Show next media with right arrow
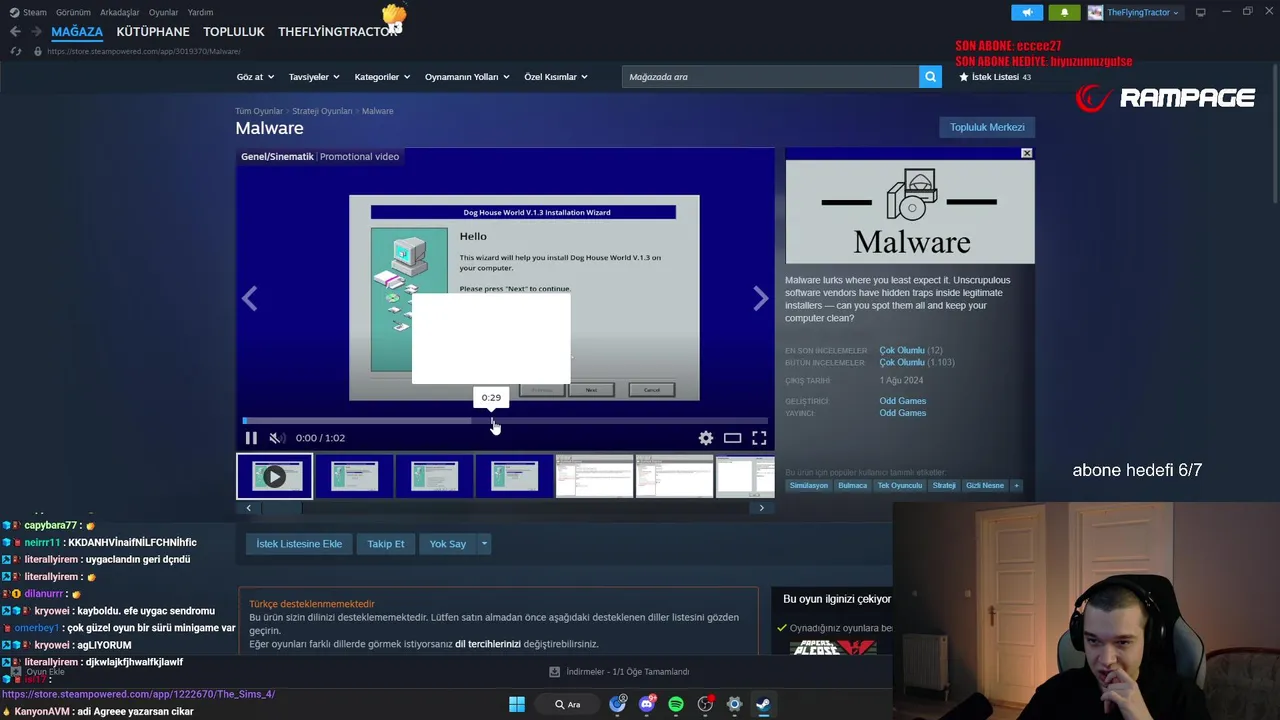The width and height of the screenshot is (1280, 720). (761, 298)
